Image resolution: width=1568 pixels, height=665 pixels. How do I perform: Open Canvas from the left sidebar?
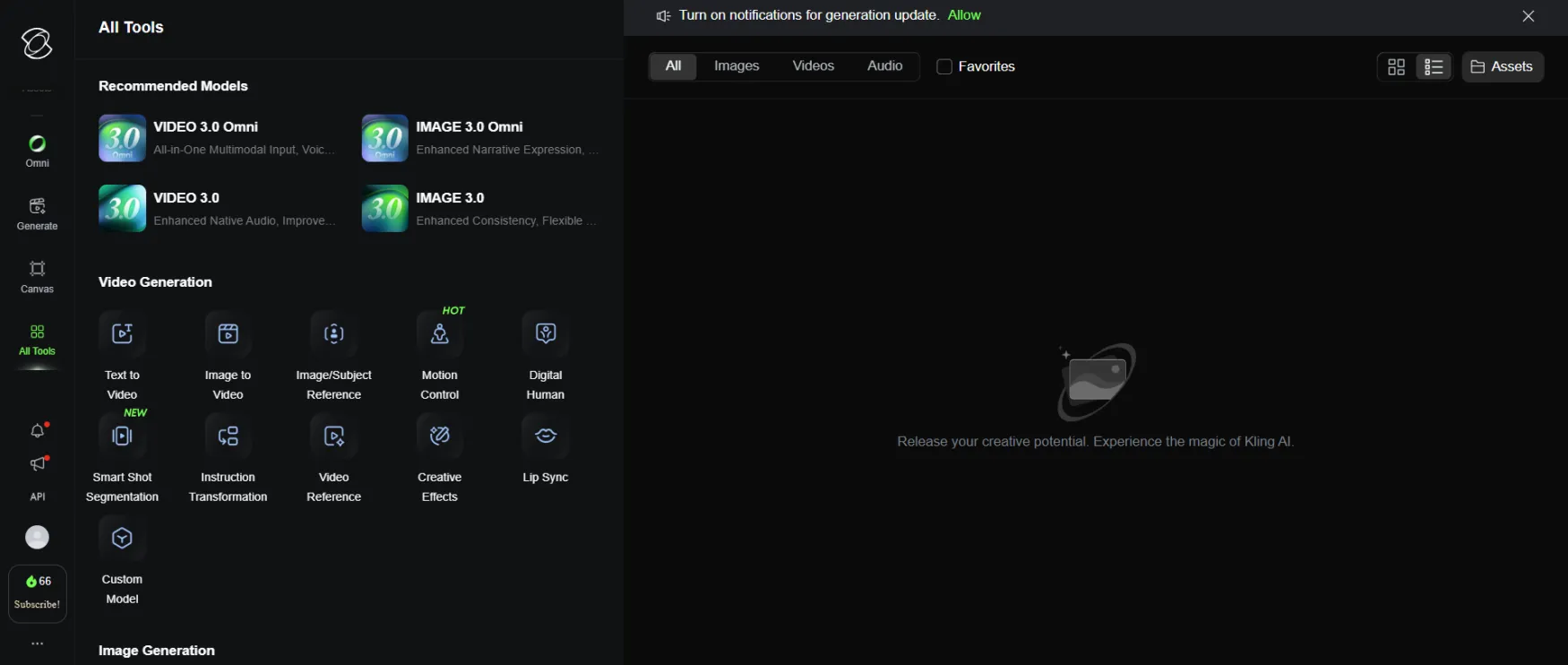pyautogui.click(x=38, y=276)
